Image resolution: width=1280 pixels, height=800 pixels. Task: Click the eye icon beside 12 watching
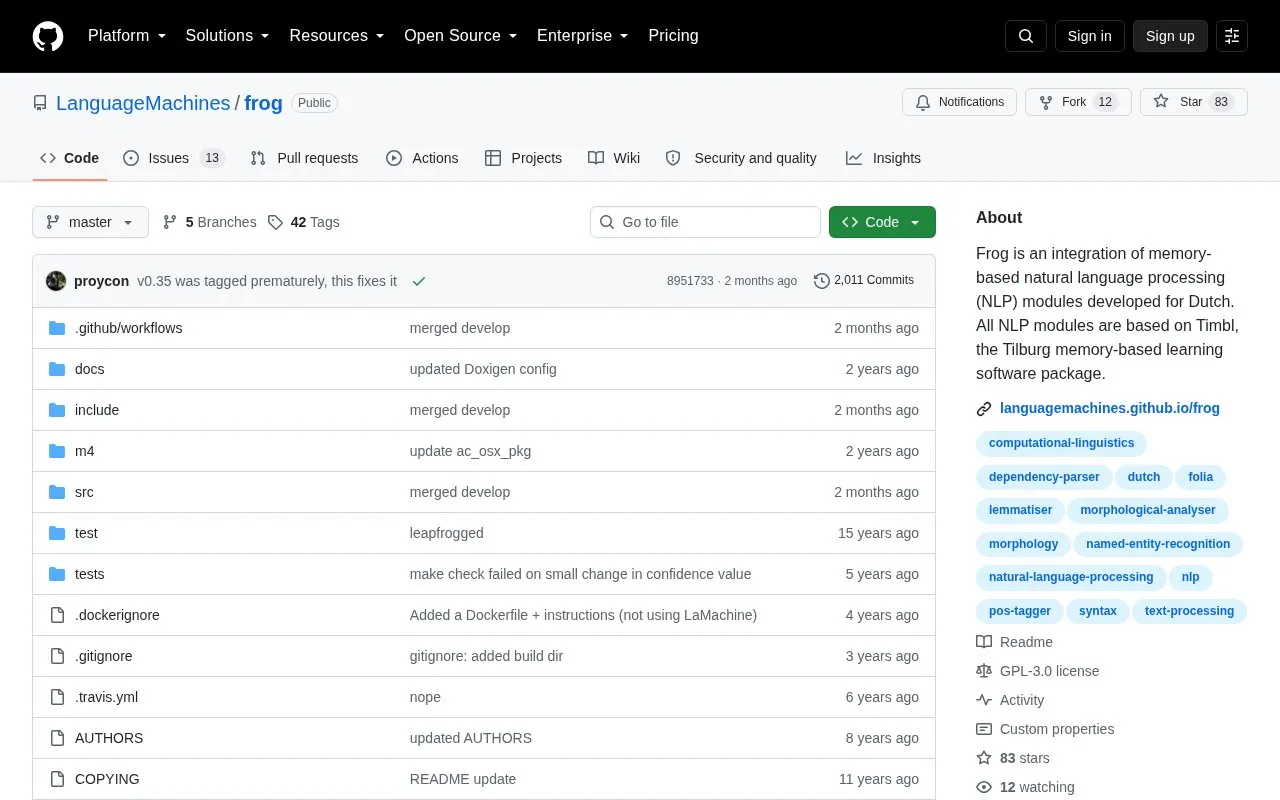coord(984,787)
